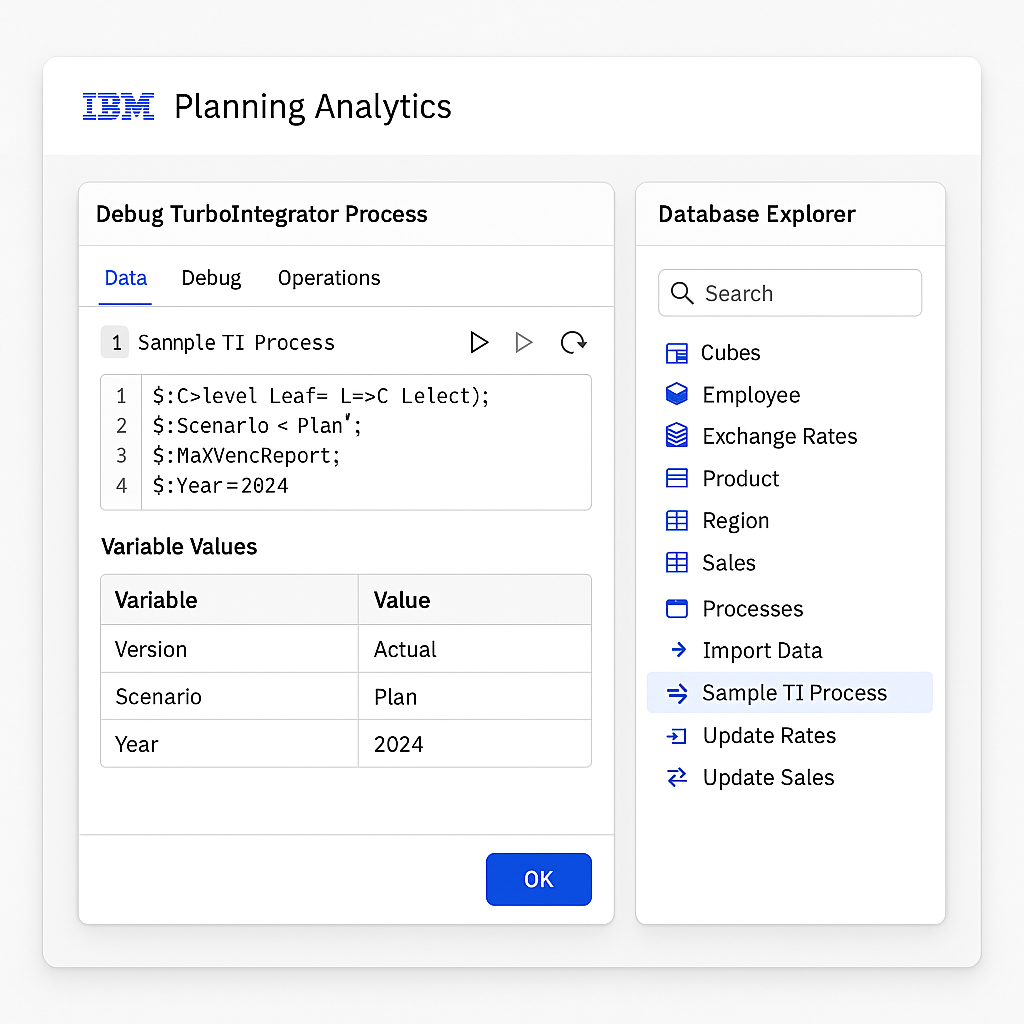The height and width of the screenshot is (1024, 1024).
Task: Click the Variable Values heading
Action: click(179, 547)
